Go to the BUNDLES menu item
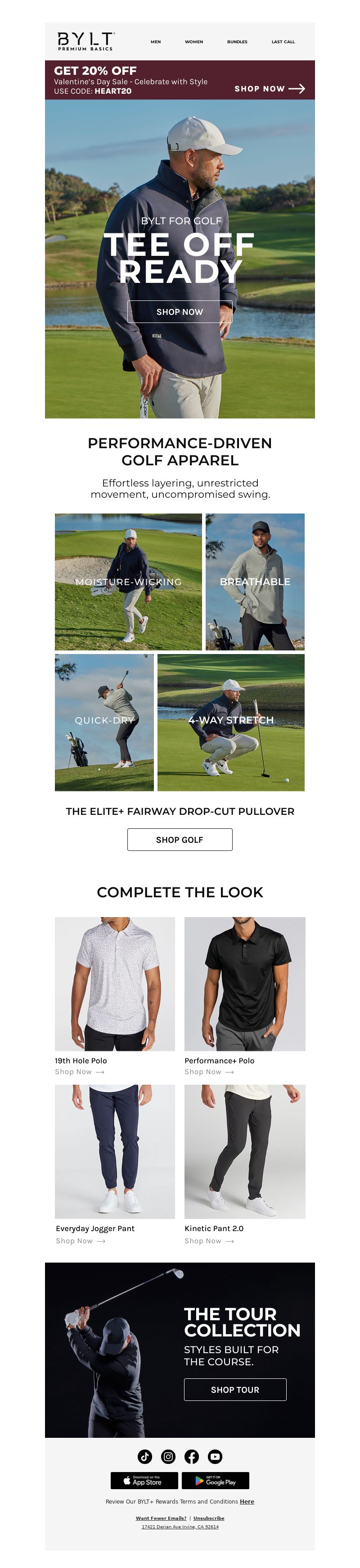360x1568 pixels. (237, 42)
